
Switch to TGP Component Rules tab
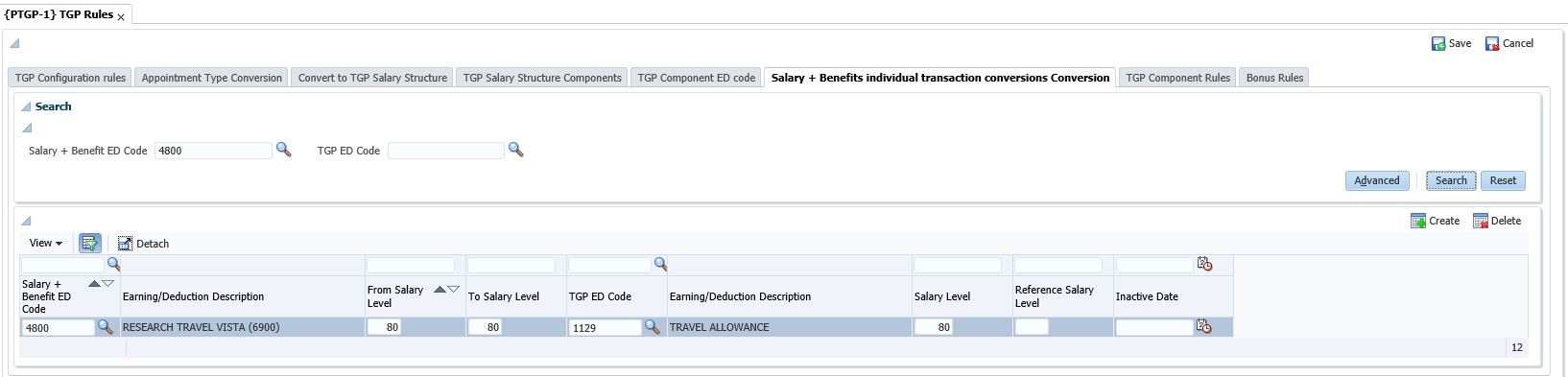pyautogui.click(x=1177, y=78)
